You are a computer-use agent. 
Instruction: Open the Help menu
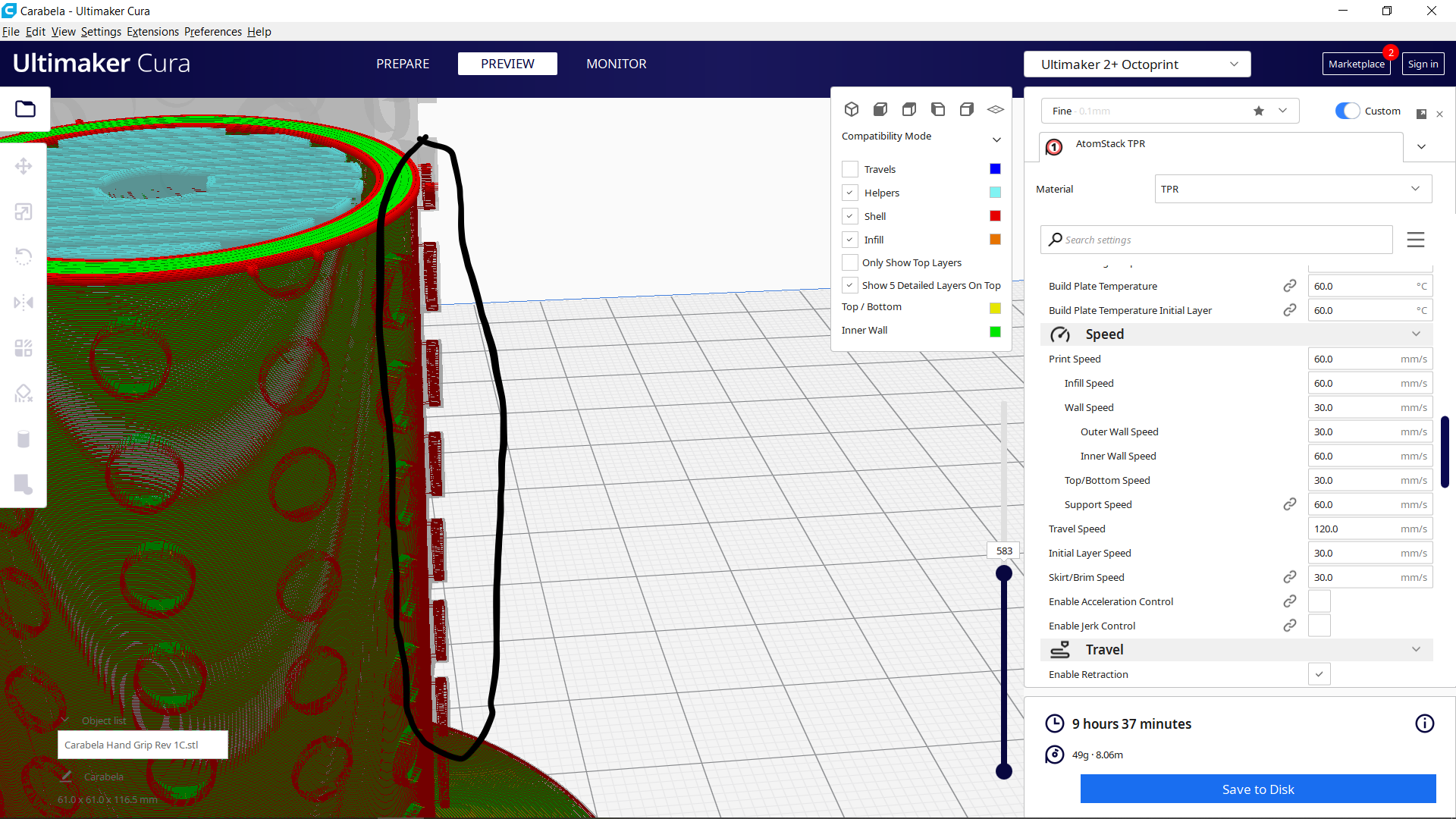[x=259, y=32]
